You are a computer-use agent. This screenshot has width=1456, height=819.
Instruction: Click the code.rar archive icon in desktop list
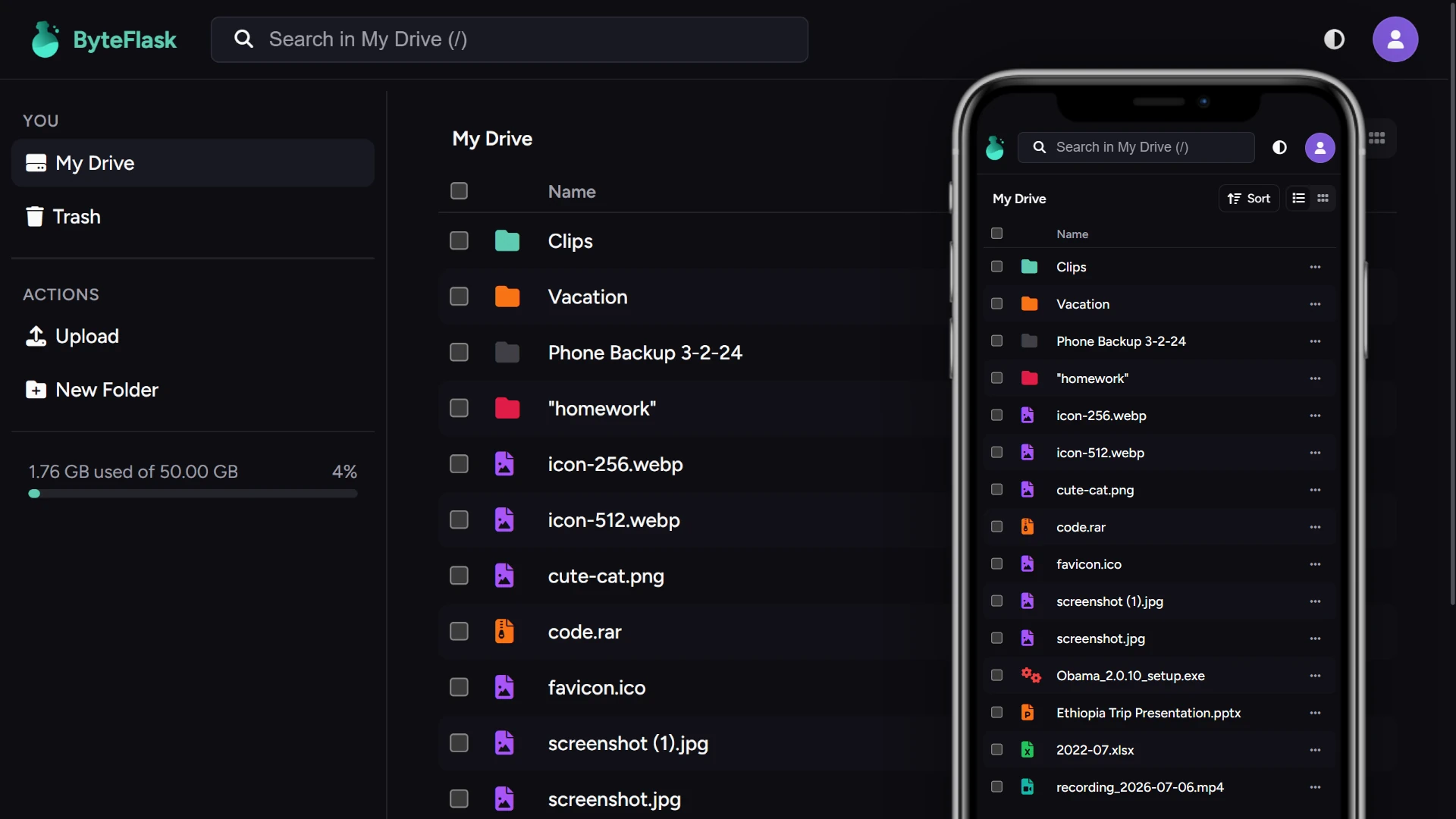pos(504,632)
